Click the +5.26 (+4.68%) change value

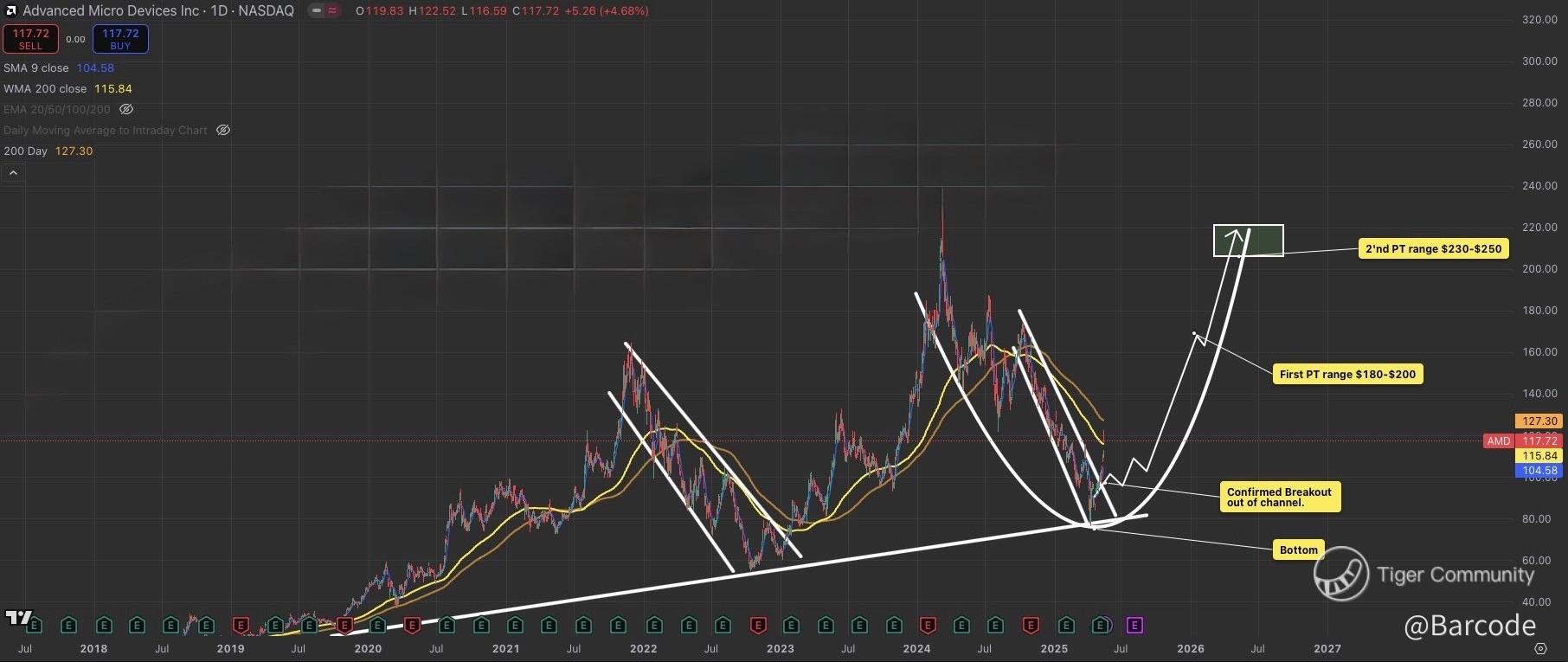(x=606, y=11)
